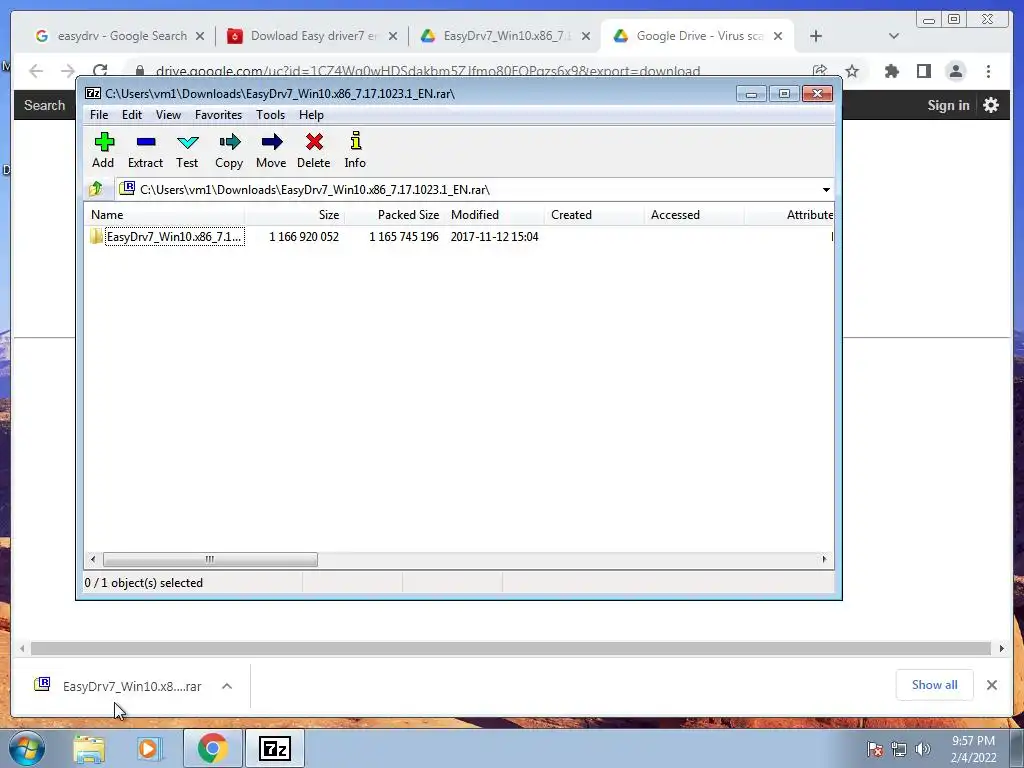Open Google page settings gear
The image size is (1024, 768).
[x=991, y=105]
